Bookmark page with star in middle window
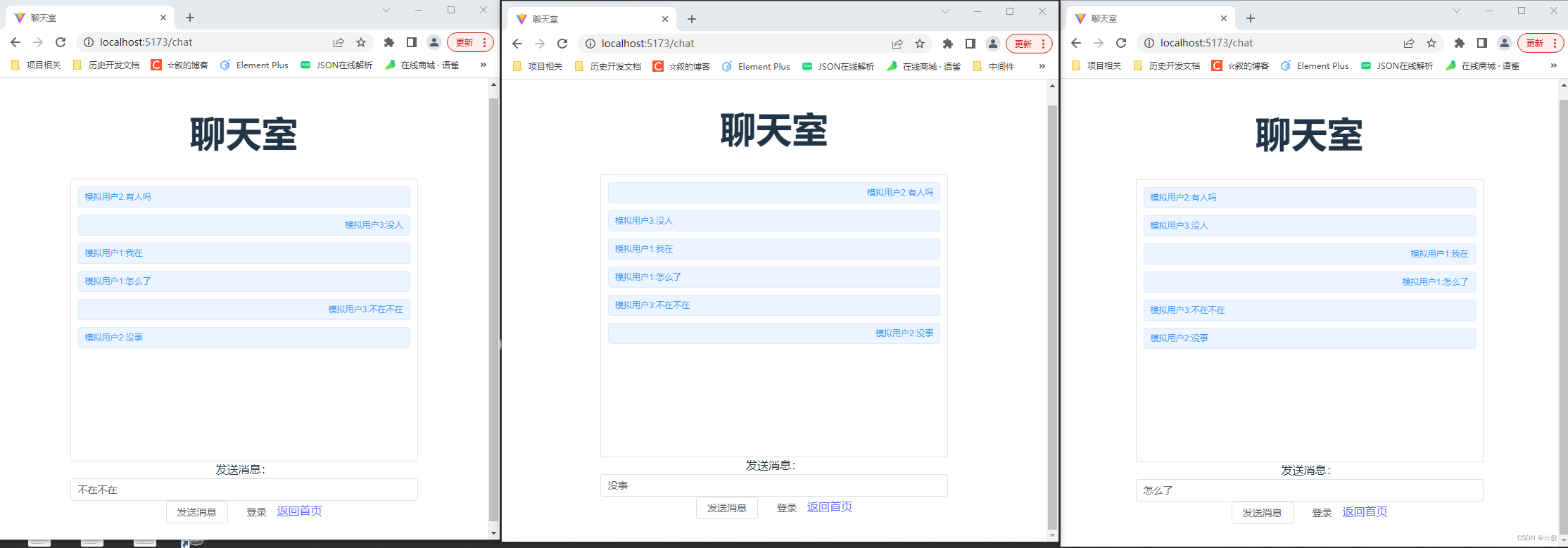Viewport: 1568px width, 548px height. coord(920,44)
